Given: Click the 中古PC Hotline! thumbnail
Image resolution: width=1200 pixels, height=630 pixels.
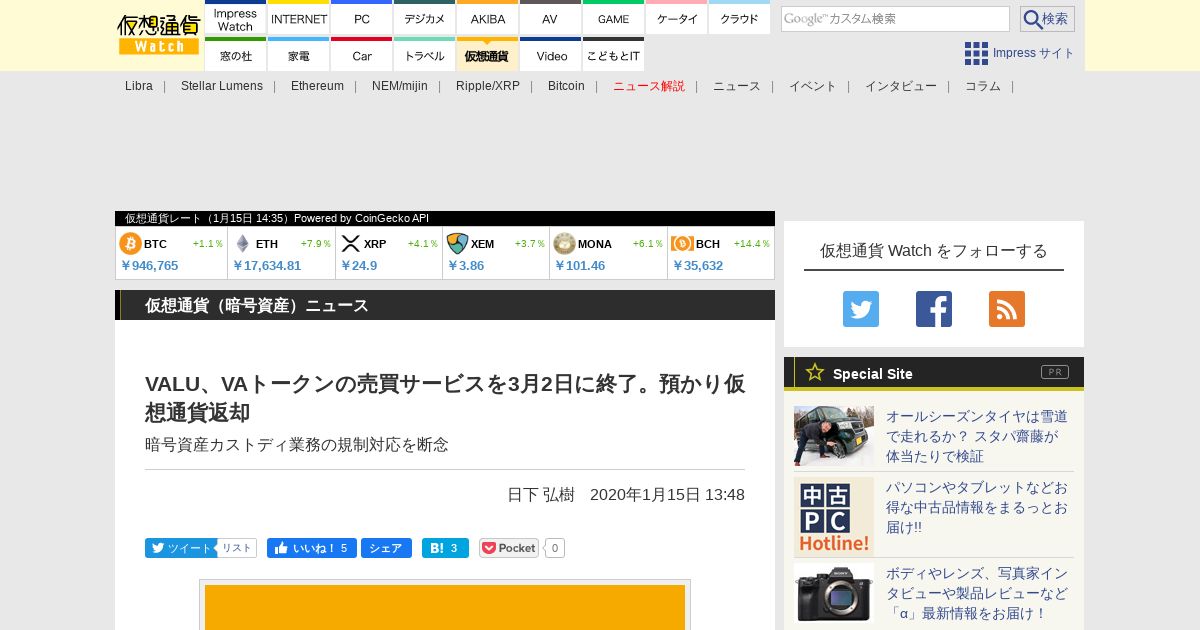Looking at the screenshot, I should click(834, 517).
